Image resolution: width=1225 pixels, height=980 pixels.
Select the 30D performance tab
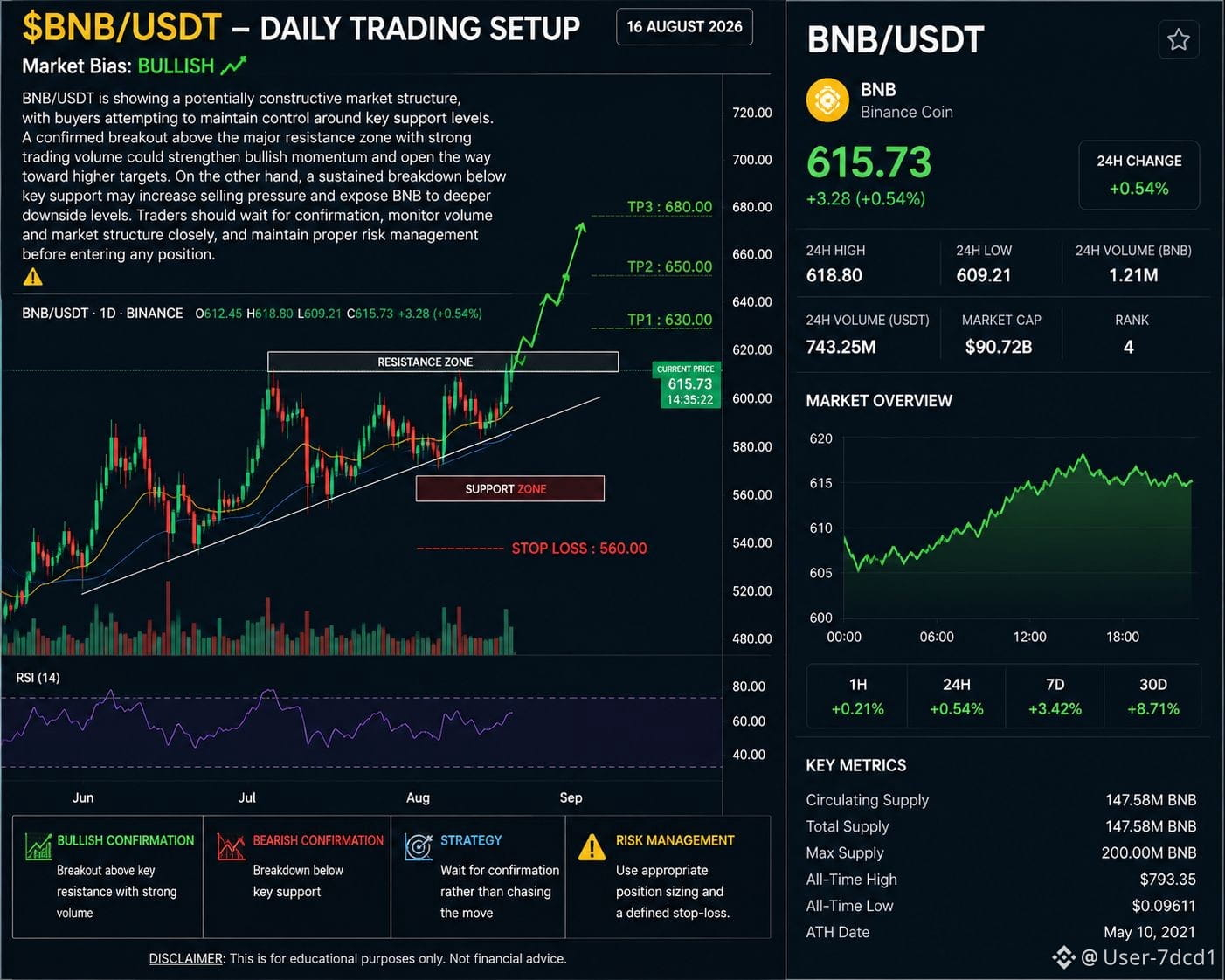tap(1153, 696)
